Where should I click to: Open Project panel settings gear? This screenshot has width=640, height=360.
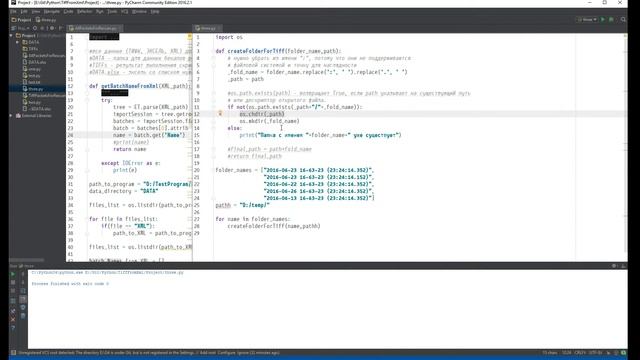tap(52, 28)
